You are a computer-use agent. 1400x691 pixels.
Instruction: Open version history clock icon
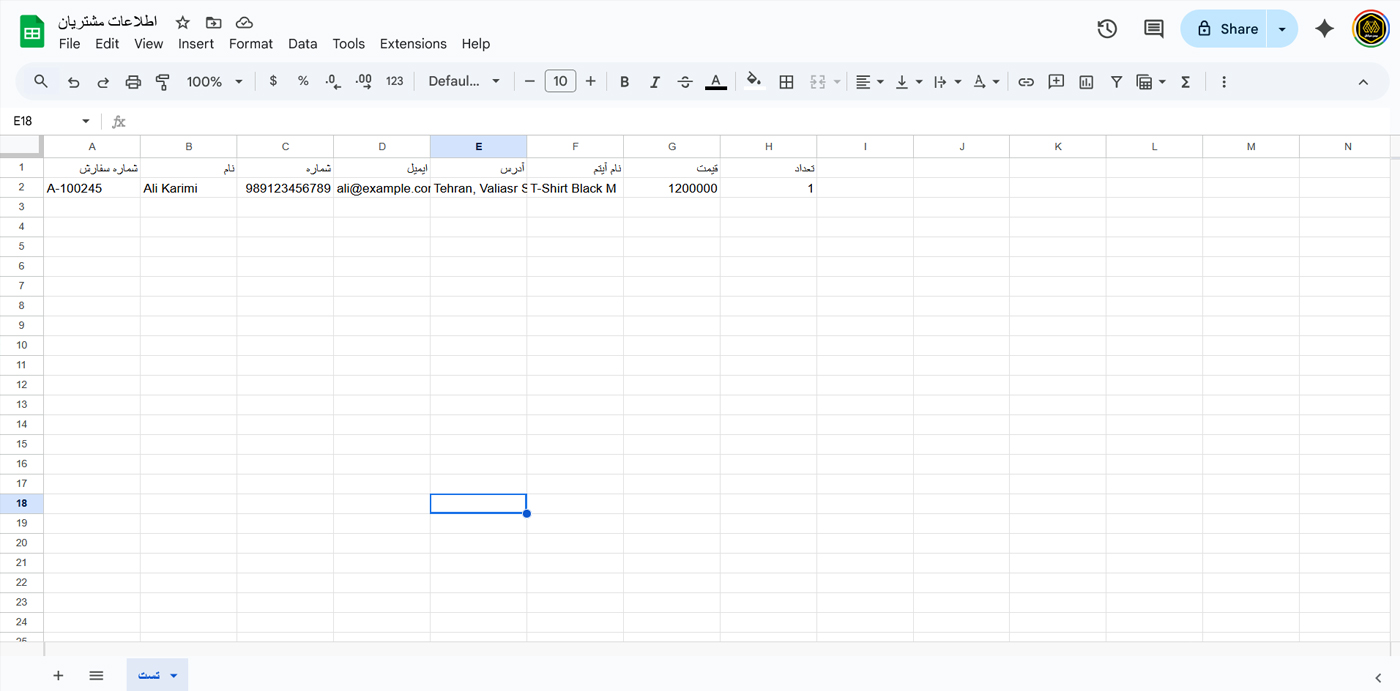pos(1107,29)
